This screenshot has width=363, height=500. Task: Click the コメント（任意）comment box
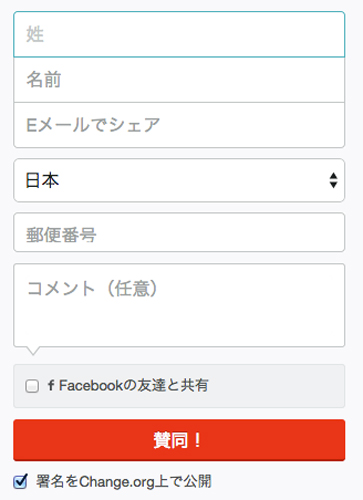[x=179, y=305]
